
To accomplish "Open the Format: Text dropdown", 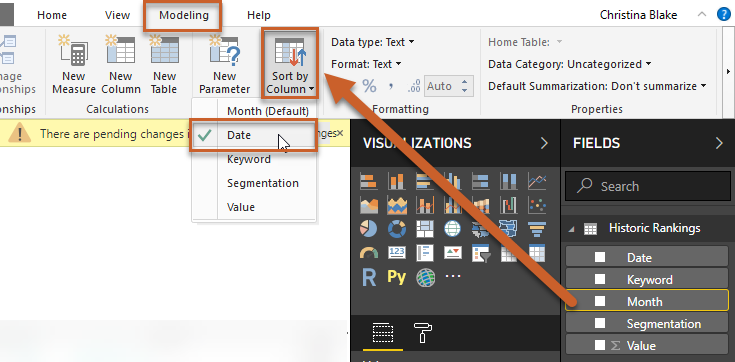I will tap(366, 64).
